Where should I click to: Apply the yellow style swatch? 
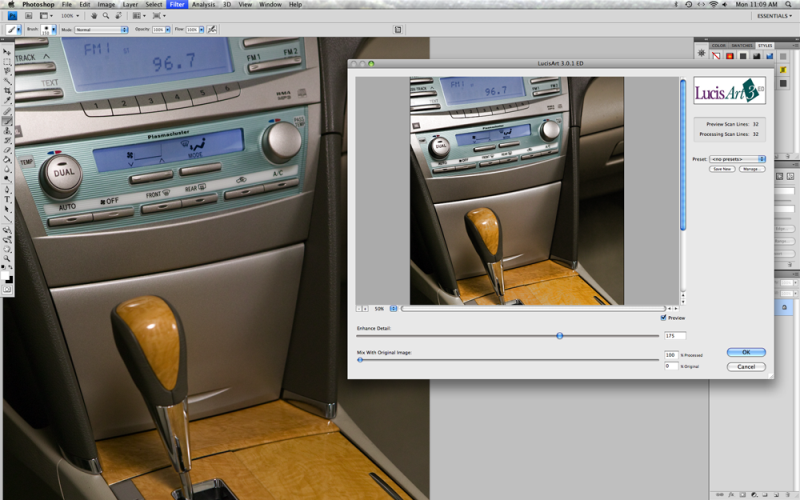pyautogui.click(x=783, y=69)
